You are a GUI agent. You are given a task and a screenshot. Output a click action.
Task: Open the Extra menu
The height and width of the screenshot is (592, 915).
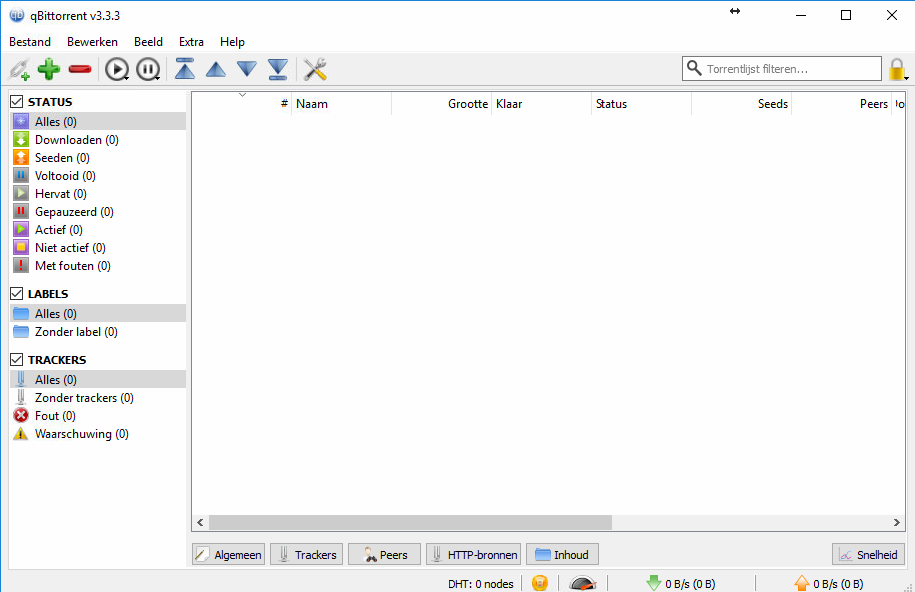[x=191, y=42]
